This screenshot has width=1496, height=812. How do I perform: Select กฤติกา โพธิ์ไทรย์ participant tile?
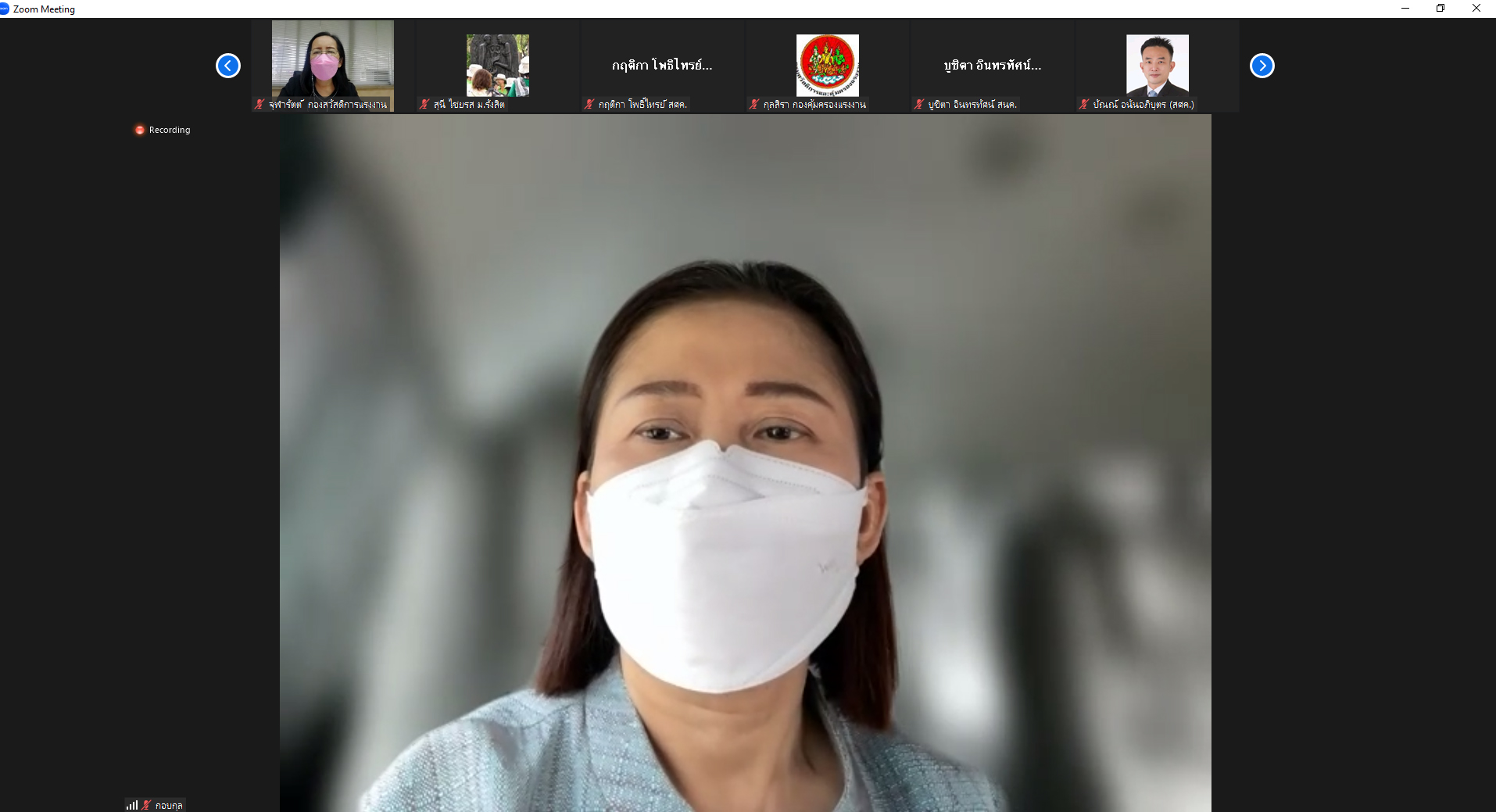pos(663,66)
